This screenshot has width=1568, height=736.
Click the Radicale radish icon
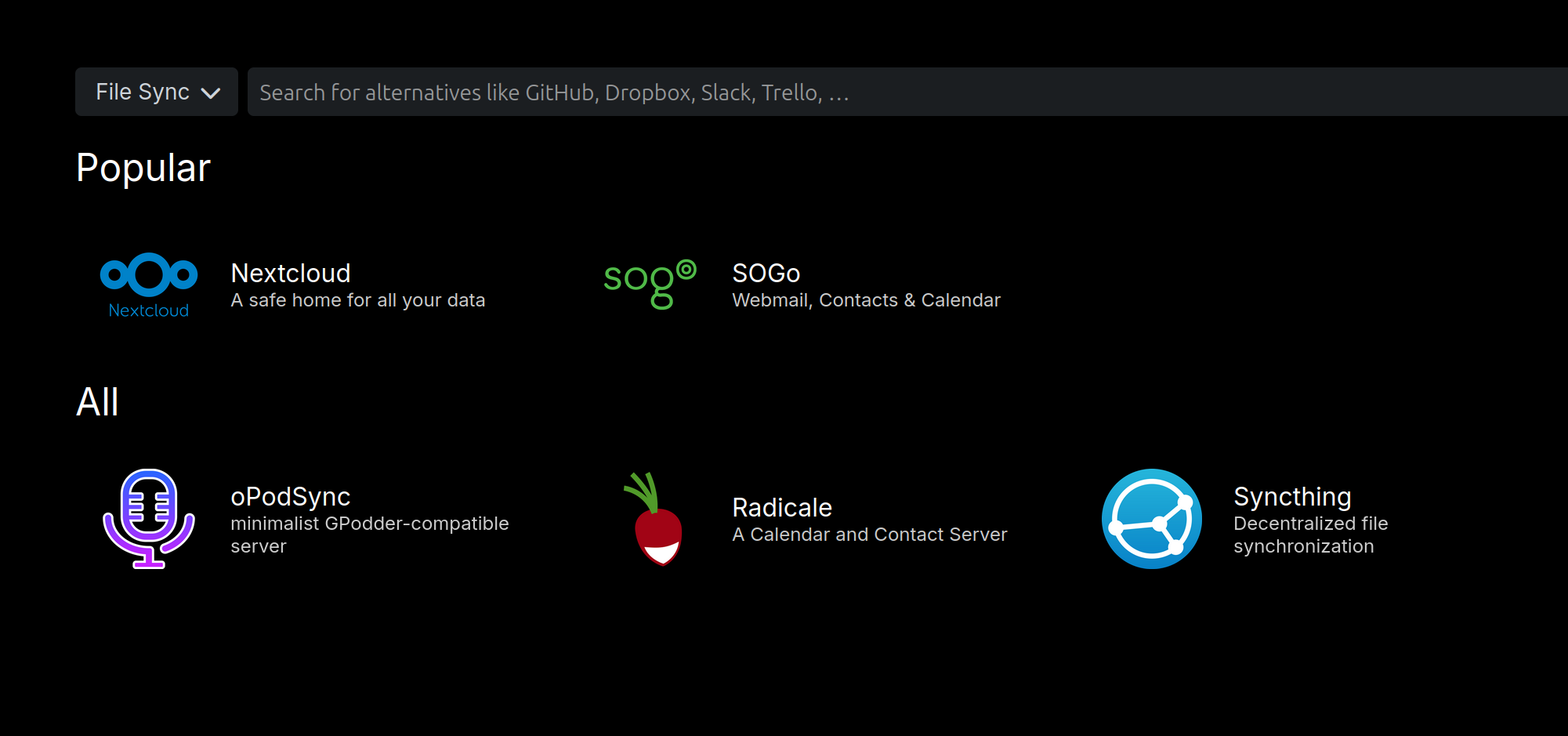656,519
